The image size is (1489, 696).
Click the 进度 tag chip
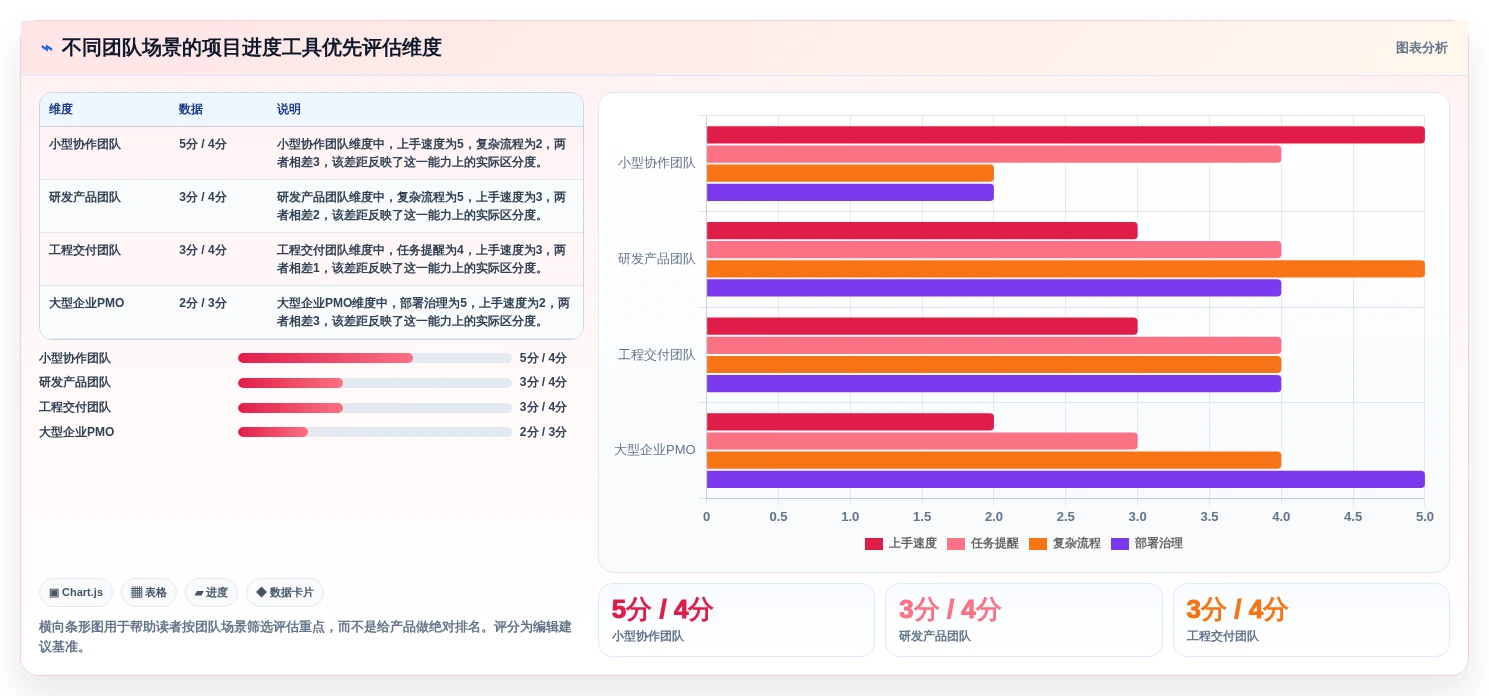(211, 593)
